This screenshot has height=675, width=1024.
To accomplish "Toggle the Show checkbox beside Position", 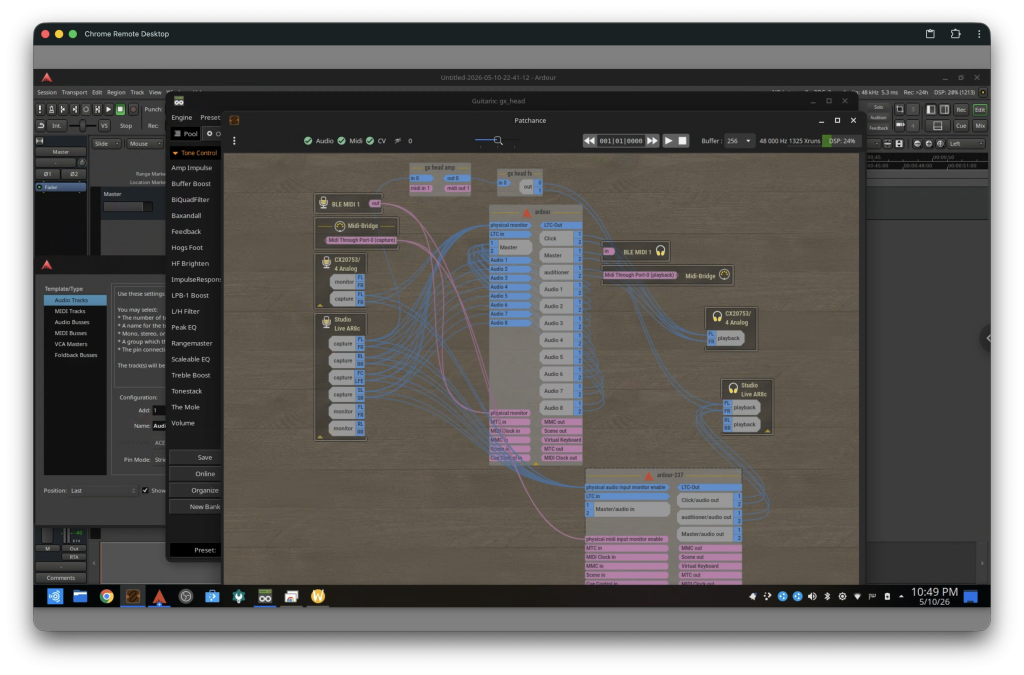I will [x=144, y=490].
